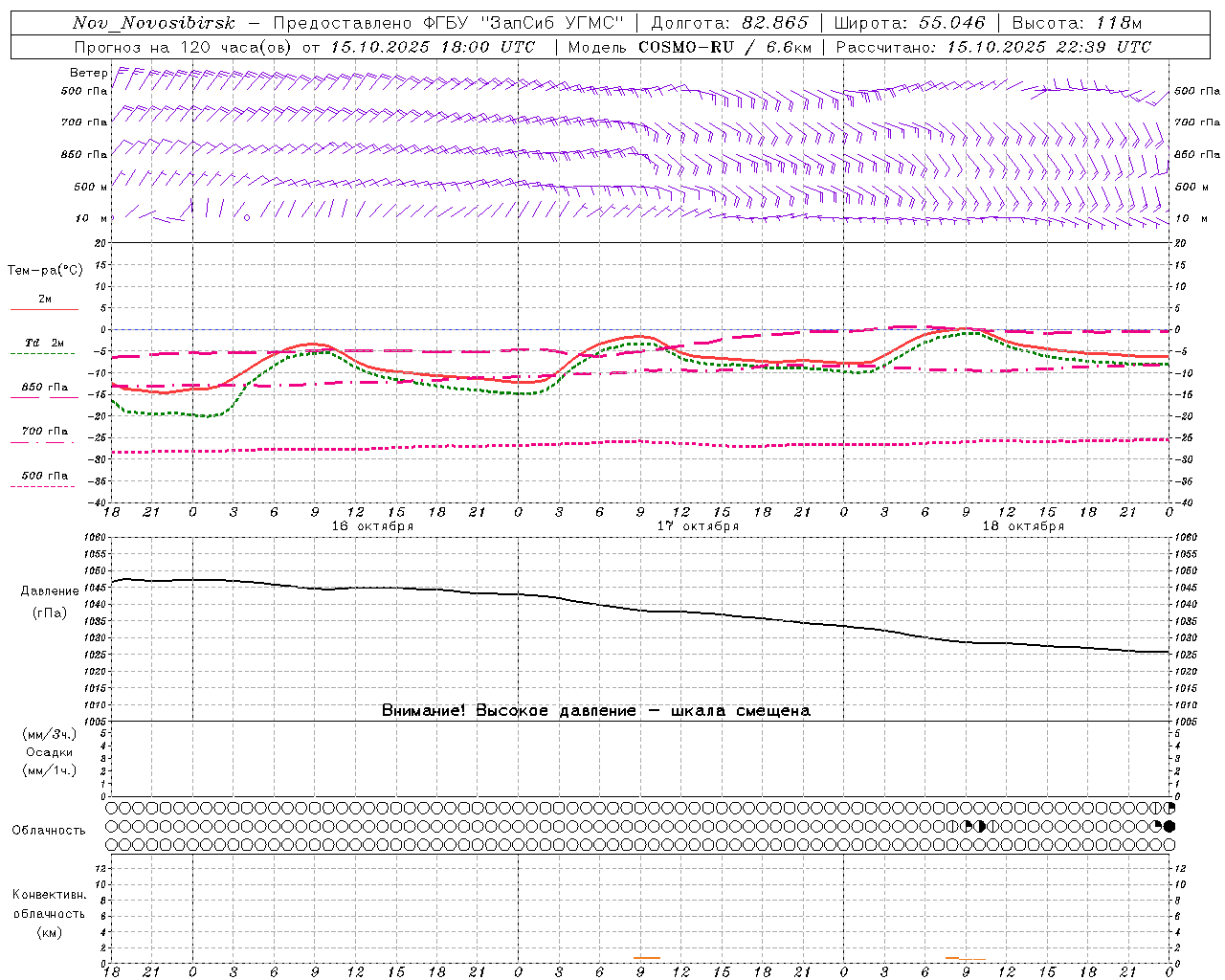Click the red line sample under the 2м legend

click(x=44, y=310)
